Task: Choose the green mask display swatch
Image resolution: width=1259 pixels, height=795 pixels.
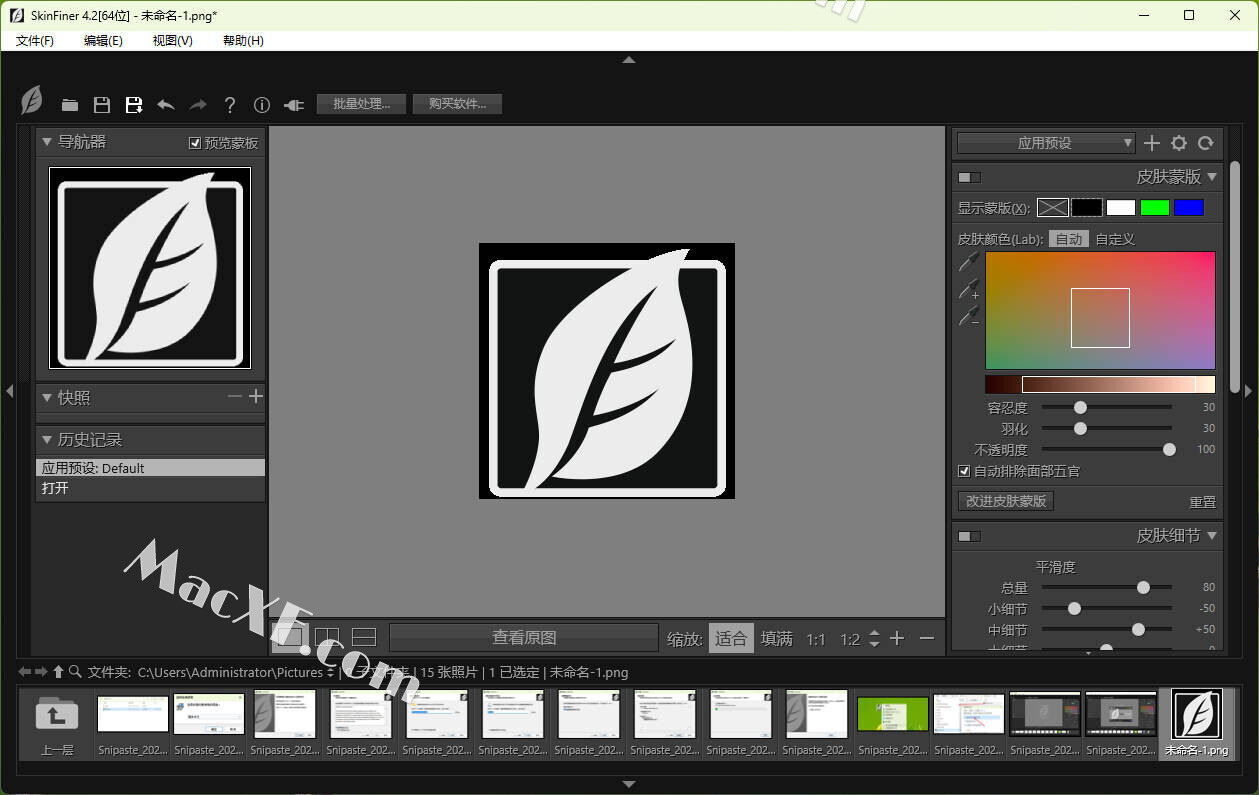Action: click(1155, 208)
